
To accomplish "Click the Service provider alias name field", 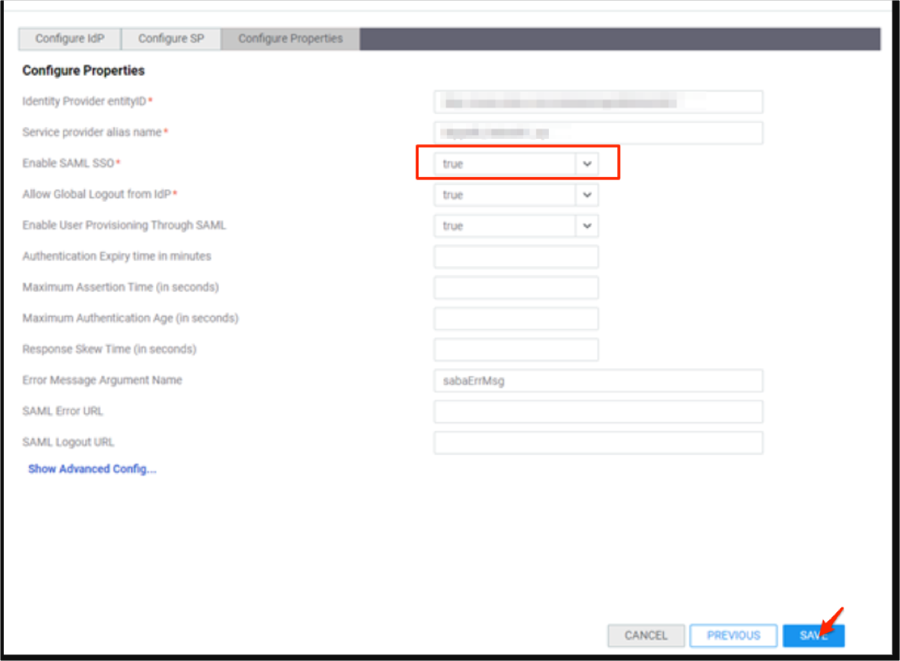I will coord(598,133).
